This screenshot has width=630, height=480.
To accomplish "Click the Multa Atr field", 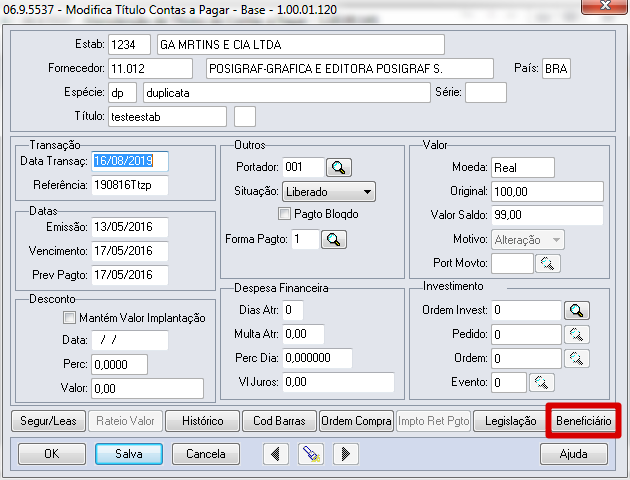I will pos(303,334).
